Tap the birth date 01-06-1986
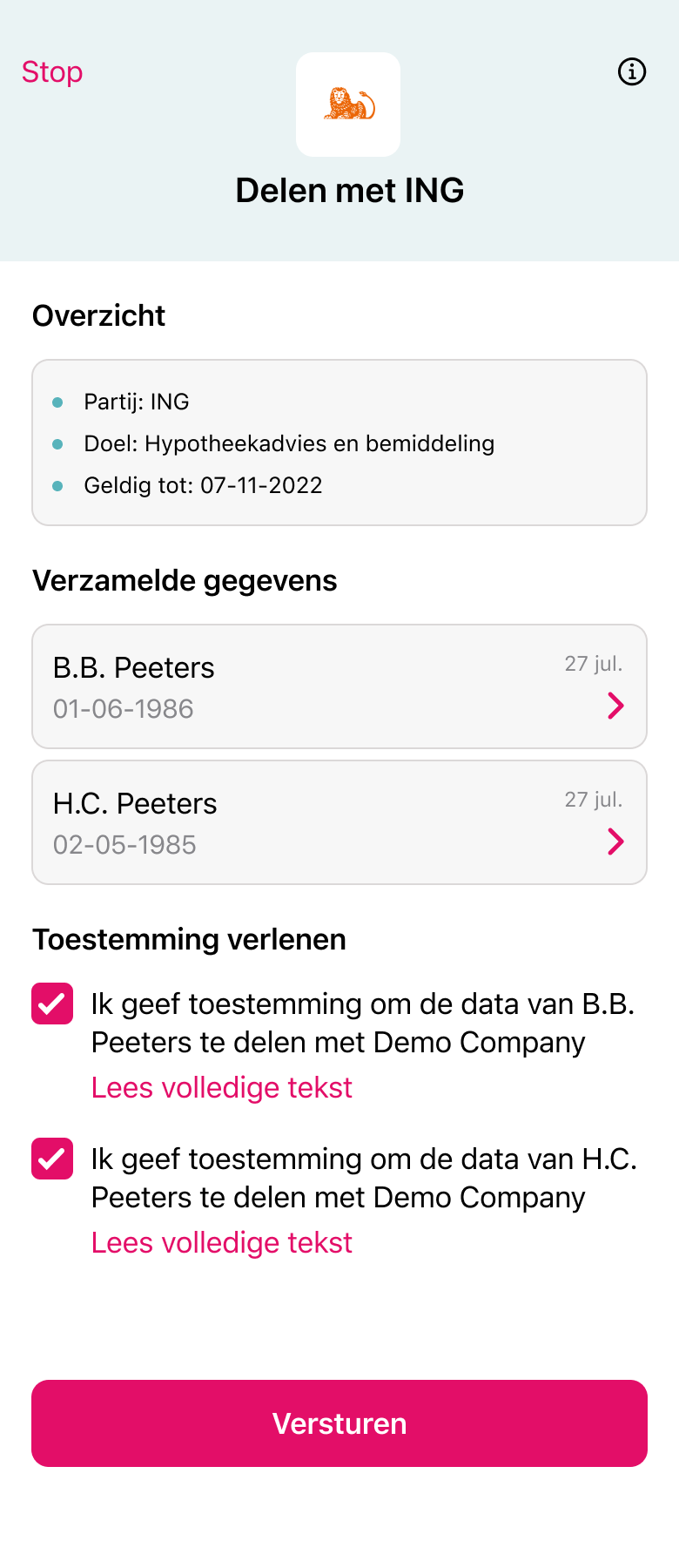 (124, 709)
